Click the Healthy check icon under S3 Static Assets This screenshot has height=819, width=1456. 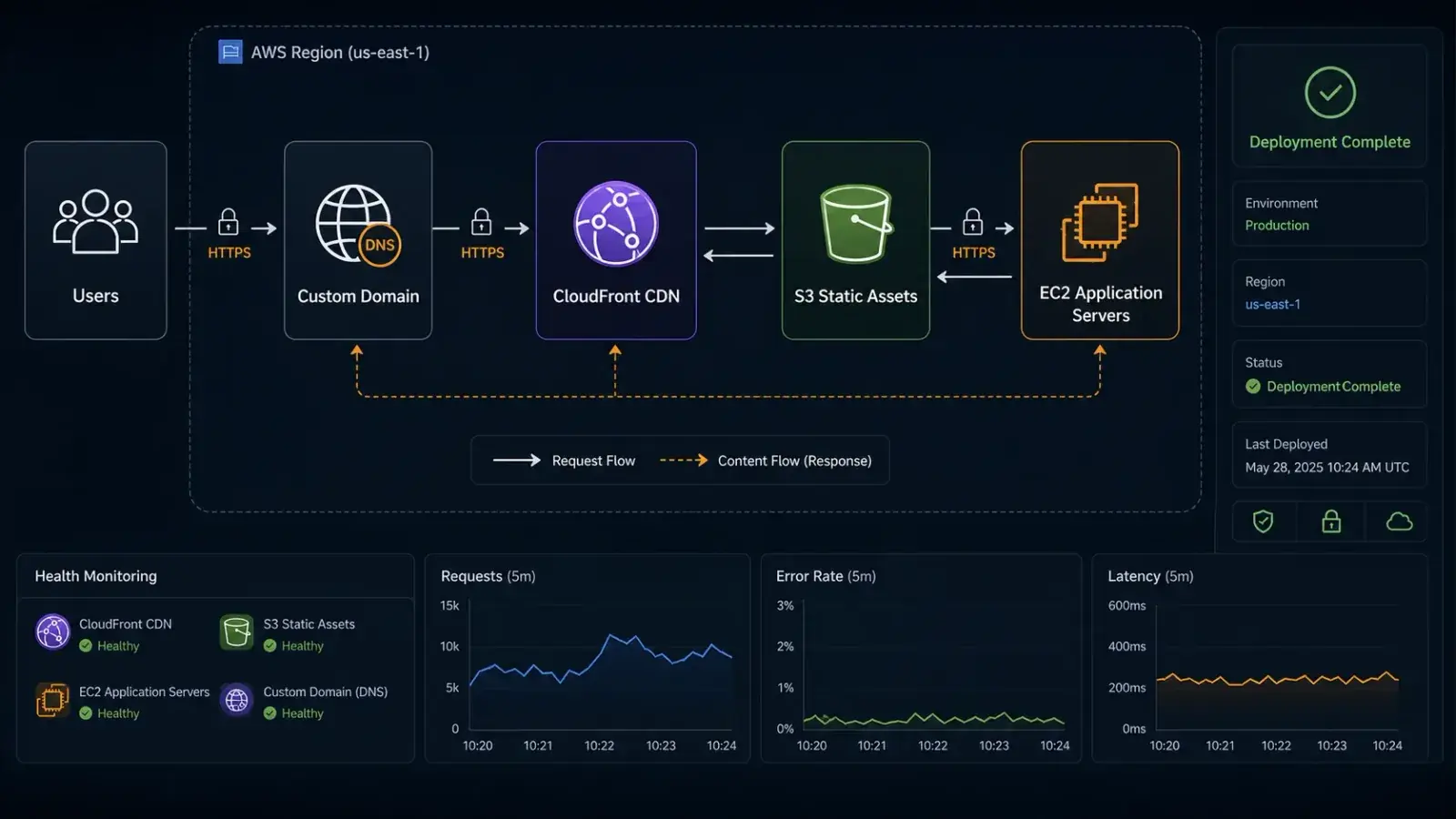(270, 646)
